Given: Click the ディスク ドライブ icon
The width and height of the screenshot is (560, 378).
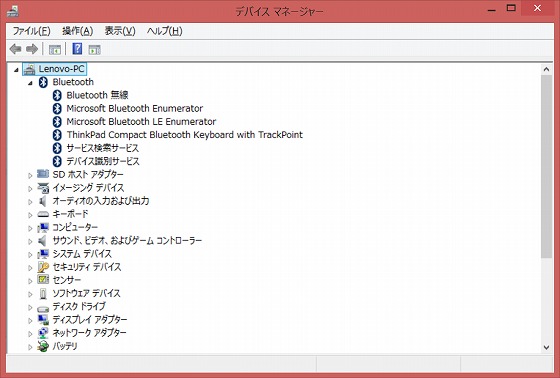Looking at the screenshot, I should click(x=43, y=308).
